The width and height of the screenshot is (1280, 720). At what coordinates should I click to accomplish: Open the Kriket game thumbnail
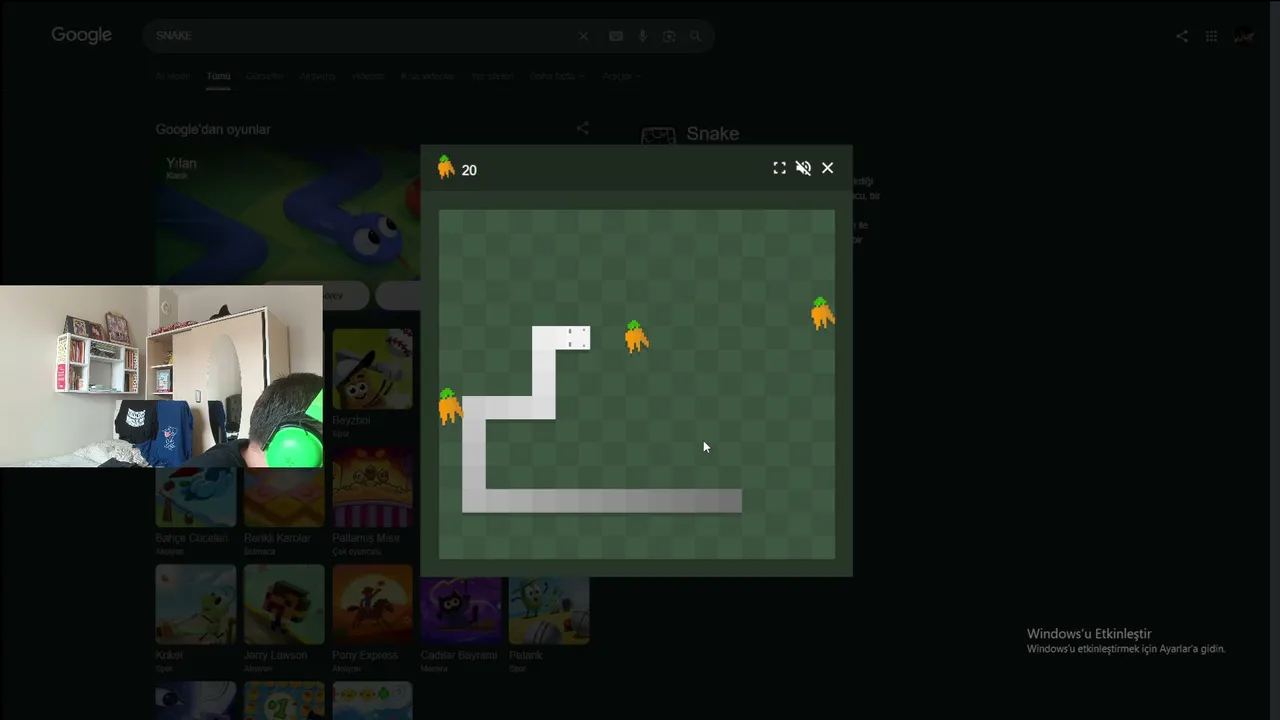(196, 604)
